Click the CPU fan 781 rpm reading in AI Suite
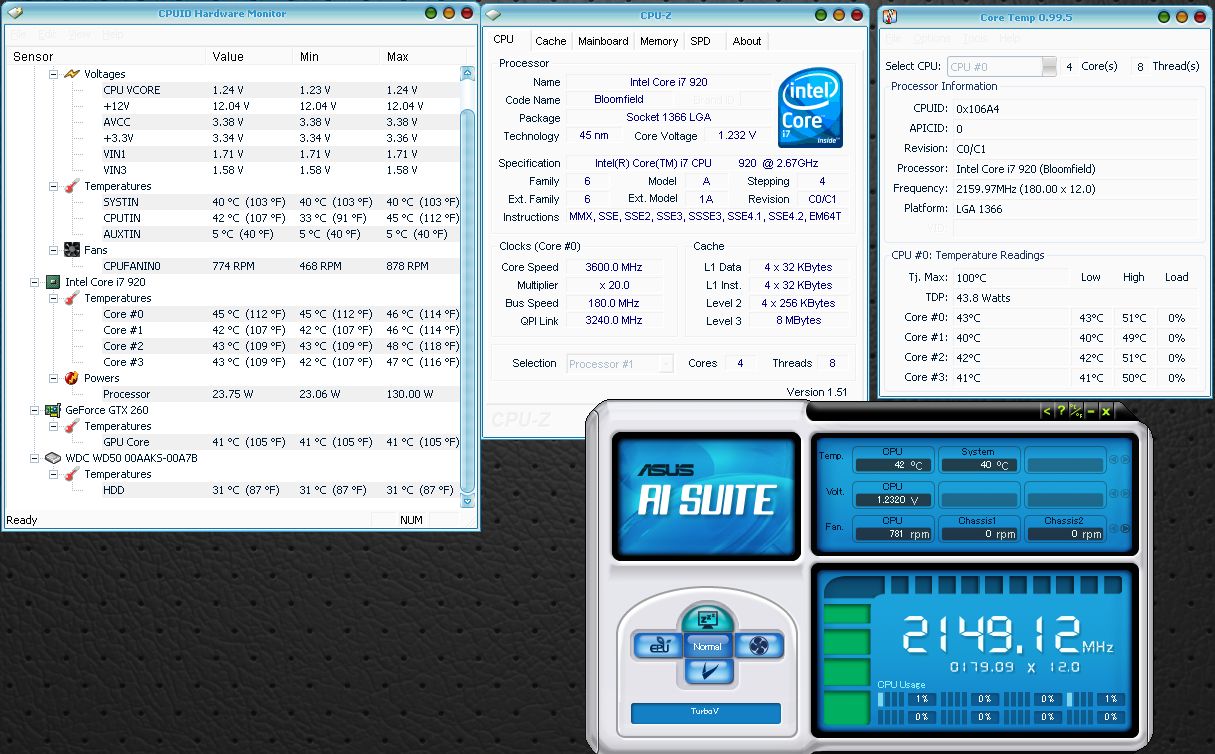Viewport: 1215px width, 754px height. point(892,534)
